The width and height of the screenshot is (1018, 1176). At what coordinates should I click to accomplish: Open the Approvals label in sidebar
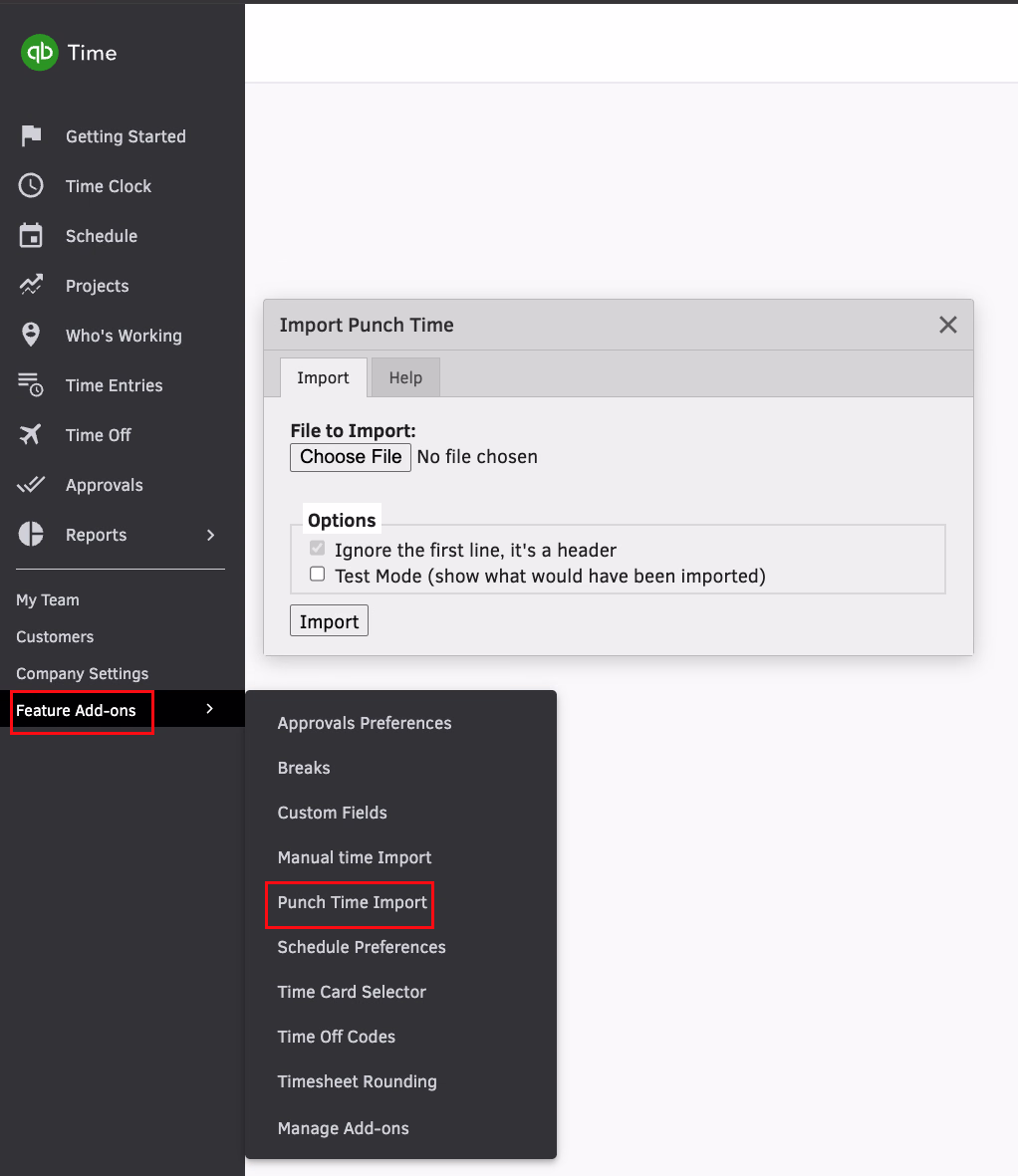105,485
